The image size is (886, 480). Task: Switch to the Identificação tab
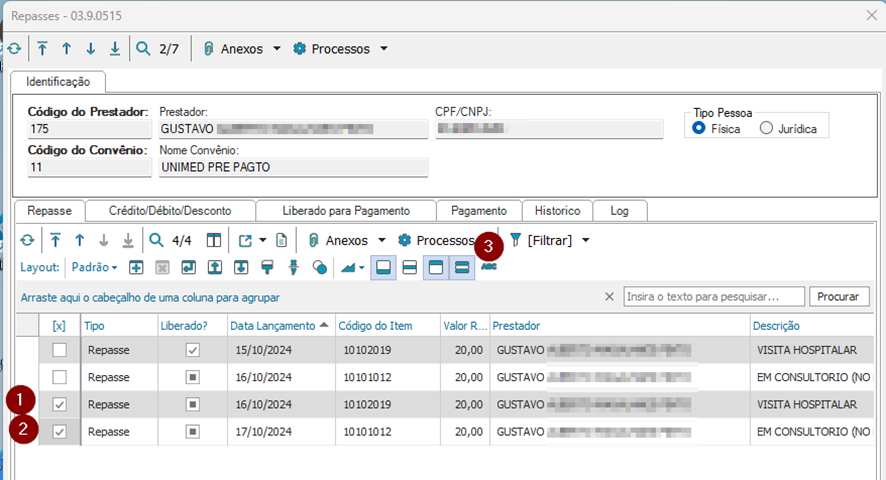(x=58, y=82)
